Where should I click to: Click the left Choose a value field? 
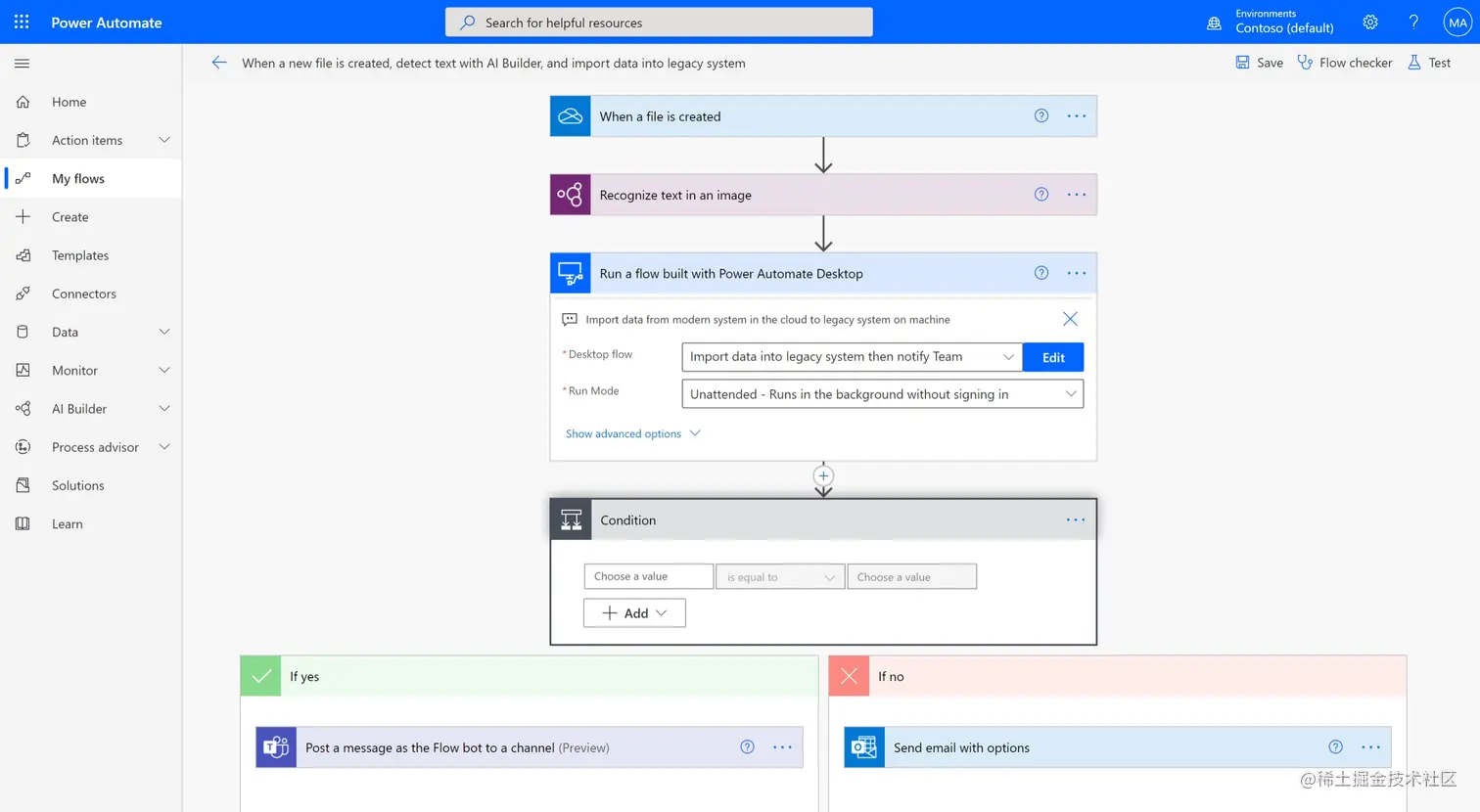648,576
